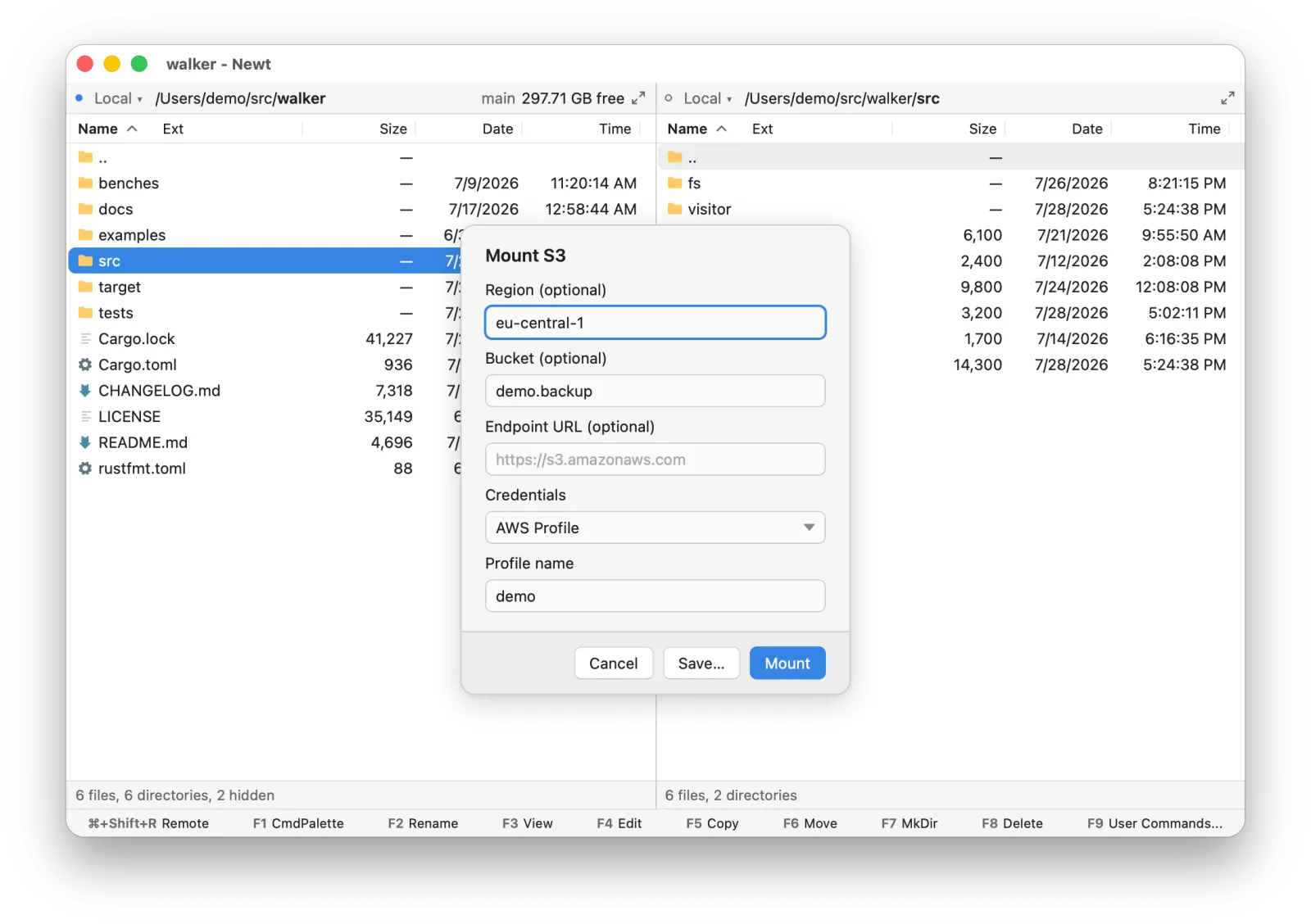Screen dimensions: 1311x924
Task: Click the left pane path /Users/demo/src/walker
Action: click(240, 98)
